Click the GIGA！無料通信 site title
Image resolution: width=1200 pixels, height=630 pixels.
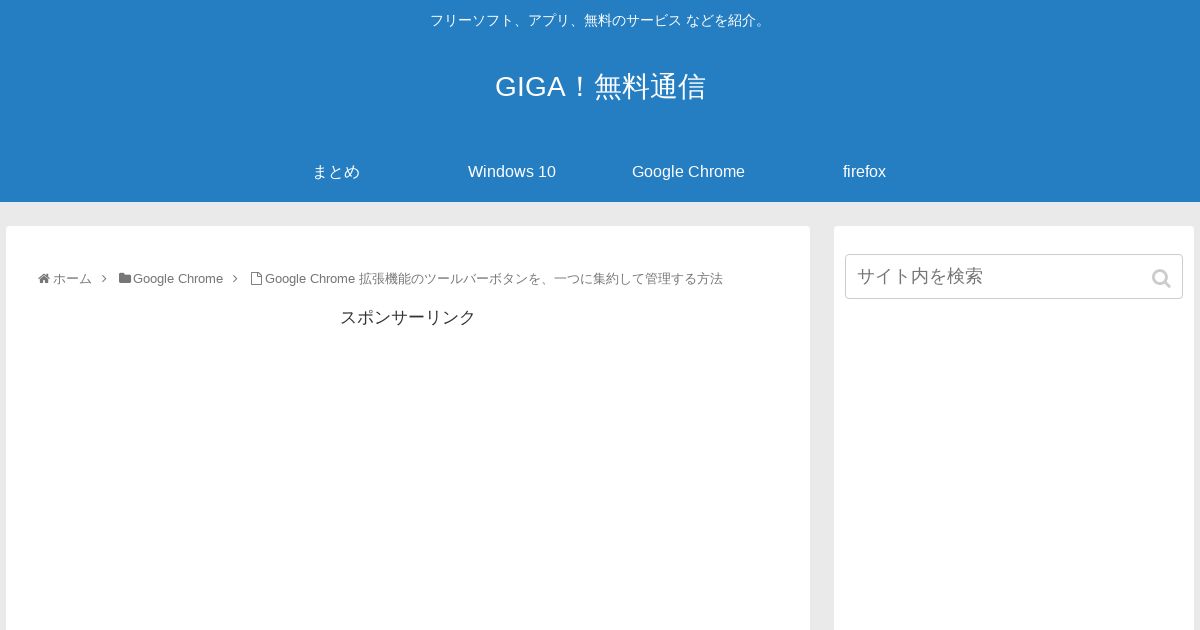600,87
